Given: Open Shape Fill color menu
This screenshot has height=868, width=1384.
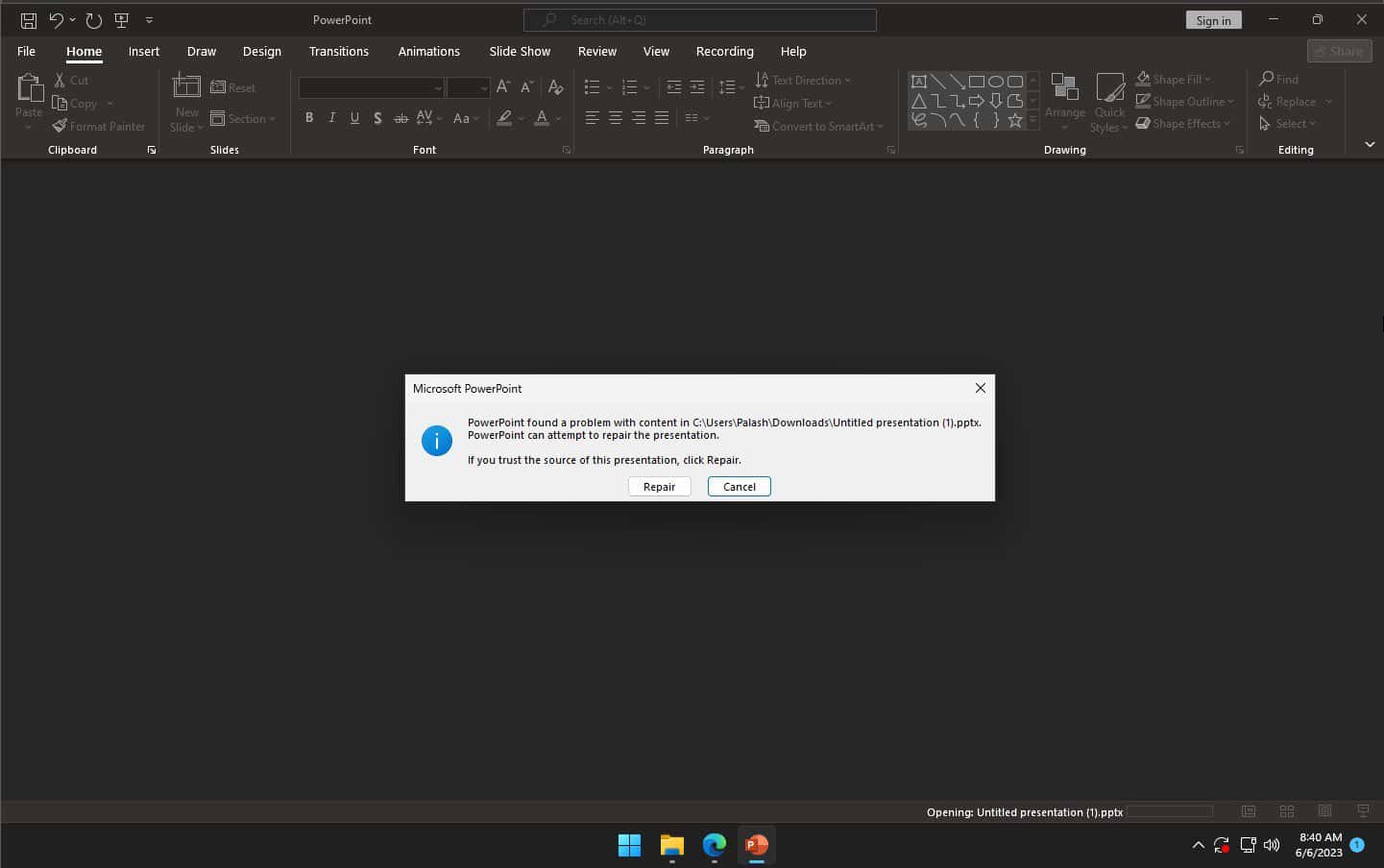Looking at the screenshot, I should (1174, 80).
